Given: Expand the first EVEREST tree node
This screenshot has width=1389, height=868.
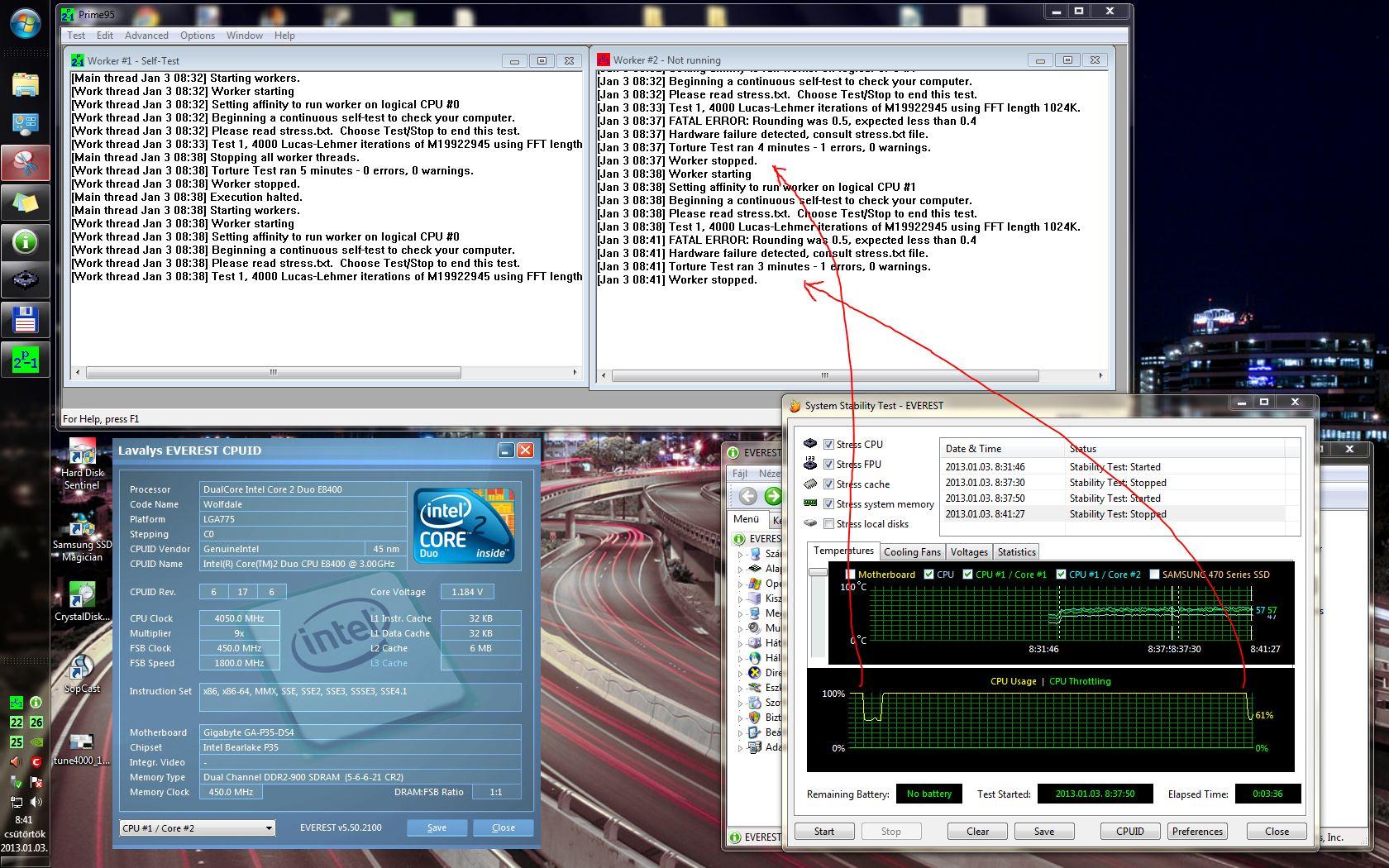Looking at the screenshot, I should pos(740,554).
